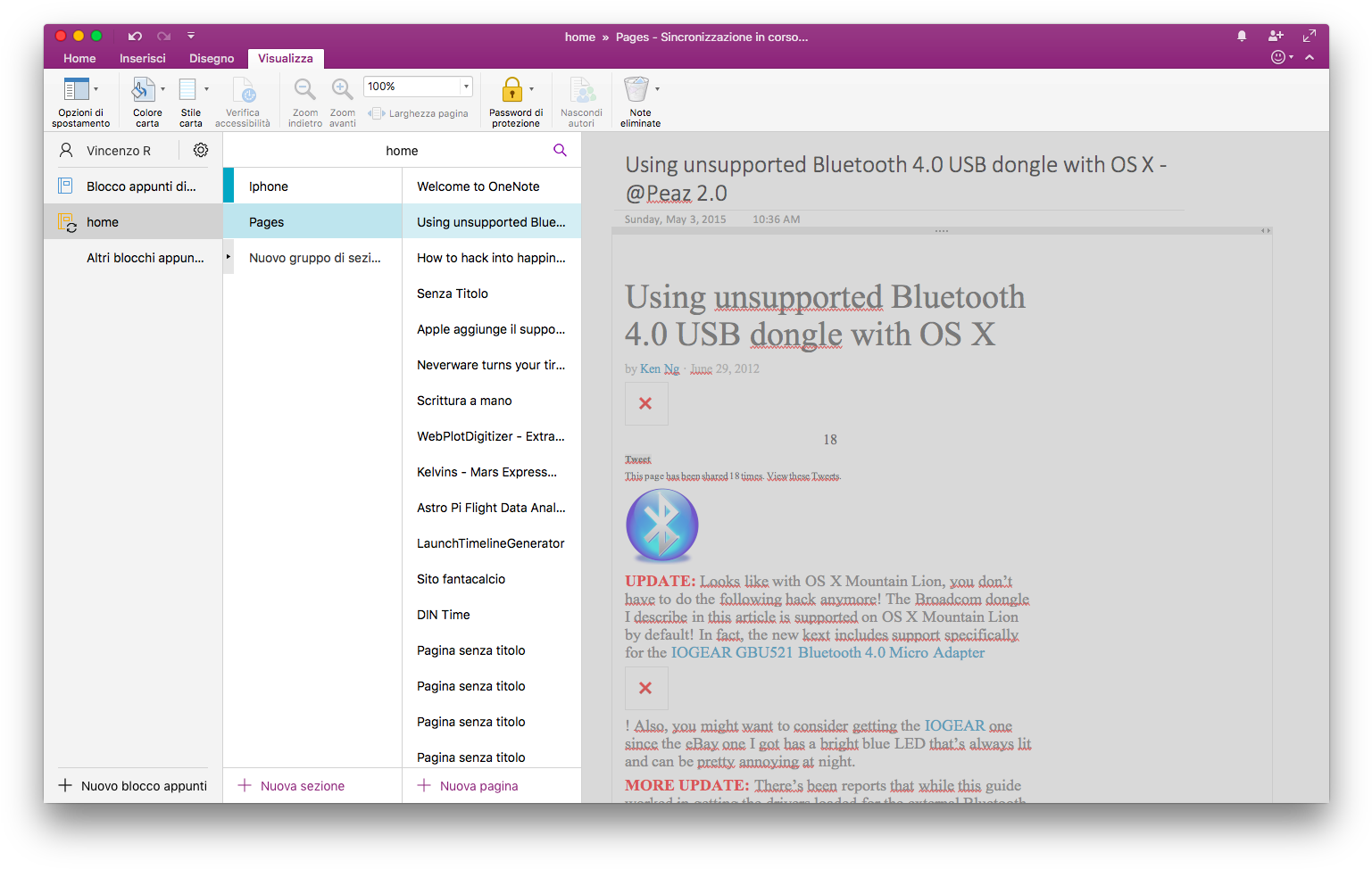The height and width of the screenshot is (869, 1372).
Task: Open the DIN Time page
Action: 492,615
